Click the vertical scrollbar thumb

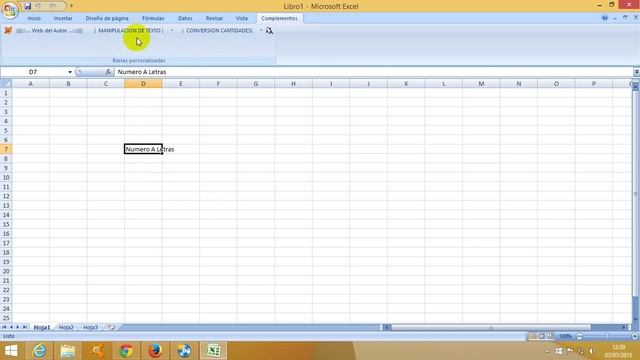pyautogui.click(x=636, y=194)
